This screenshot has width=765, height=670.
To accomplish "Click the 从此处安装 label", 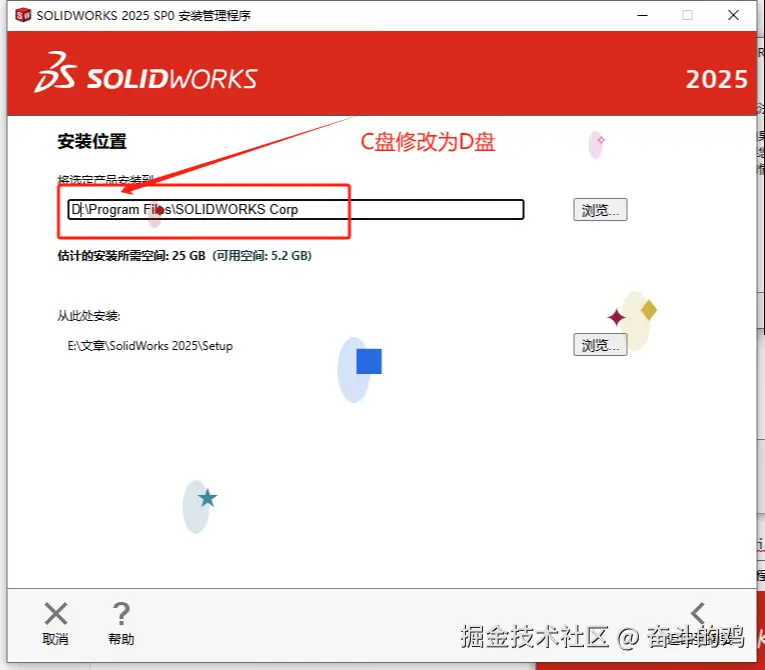I will pyautogui.click(x=89, y=316).
